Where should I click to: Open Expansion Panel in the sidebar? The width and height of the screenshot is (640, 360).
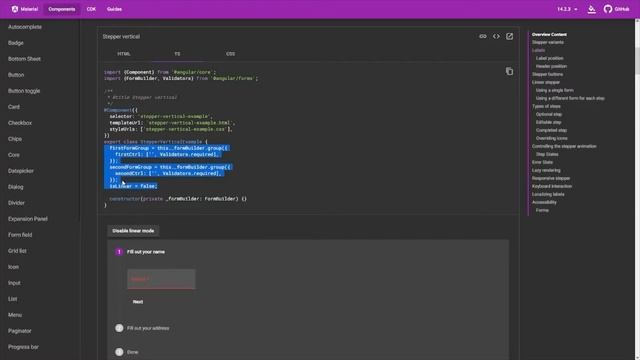(x=27, y=219)
